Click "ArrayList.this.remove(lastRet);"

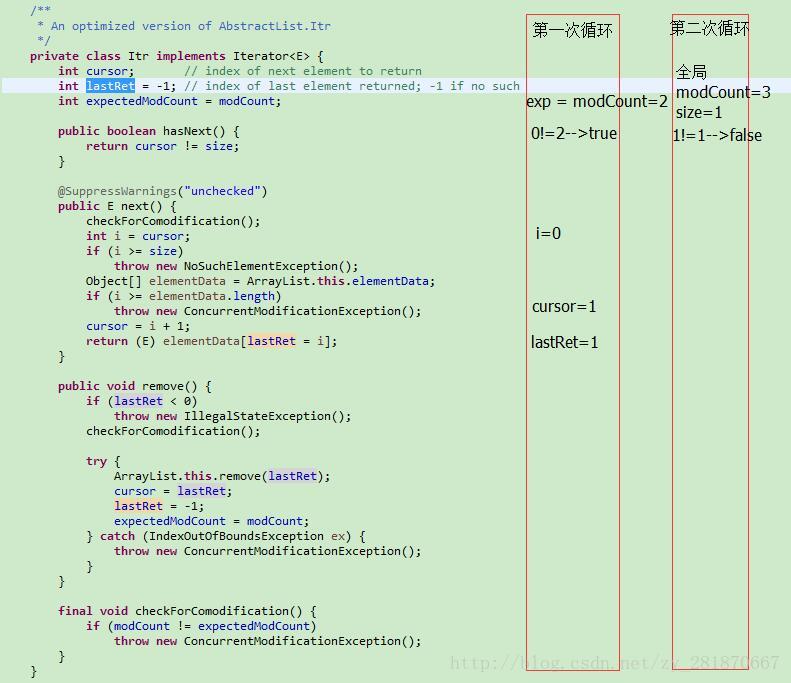click(222, 476)
